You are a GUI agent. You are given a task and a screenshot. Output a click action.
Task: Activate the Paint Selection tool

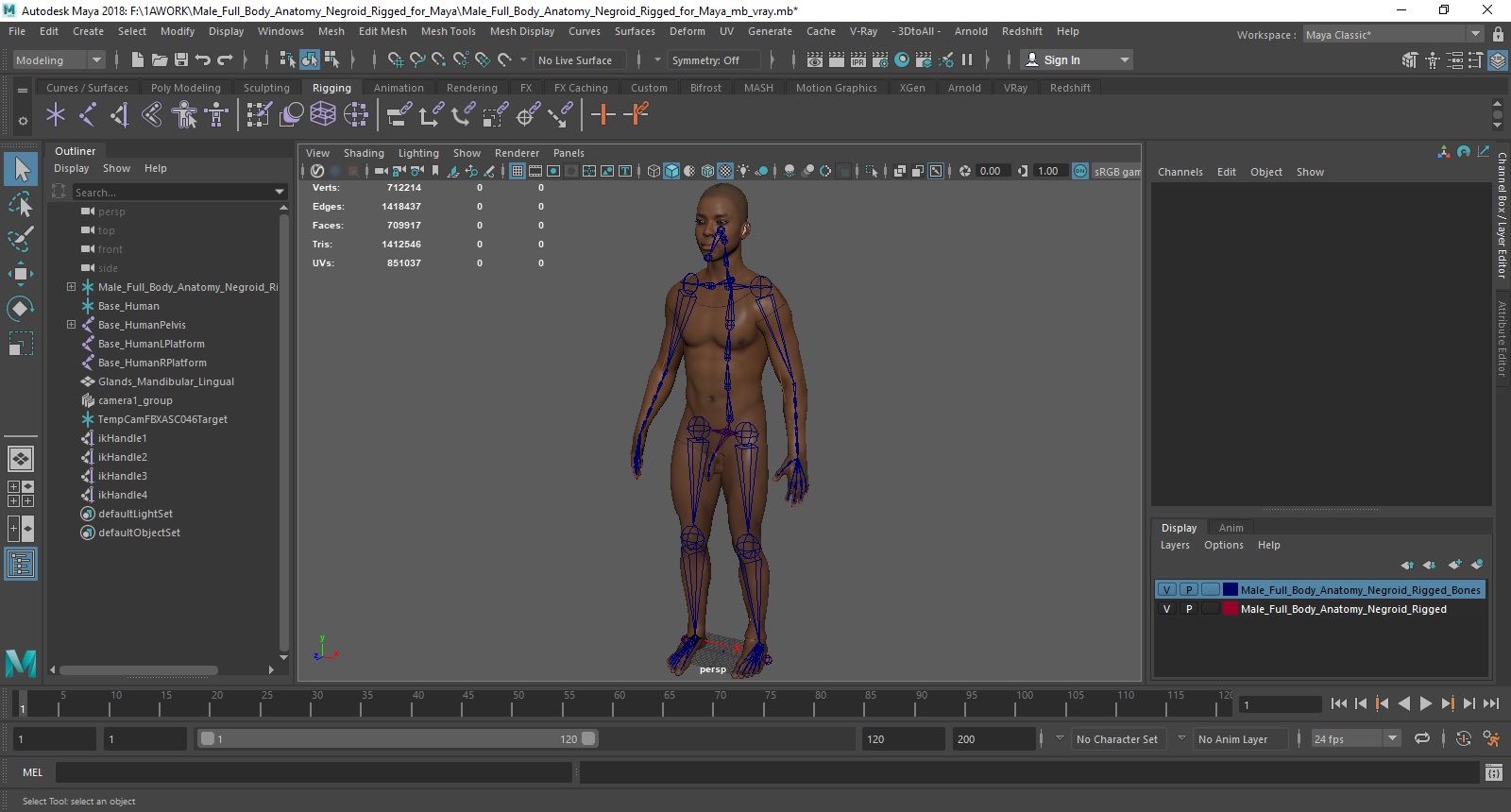(21, 238)
